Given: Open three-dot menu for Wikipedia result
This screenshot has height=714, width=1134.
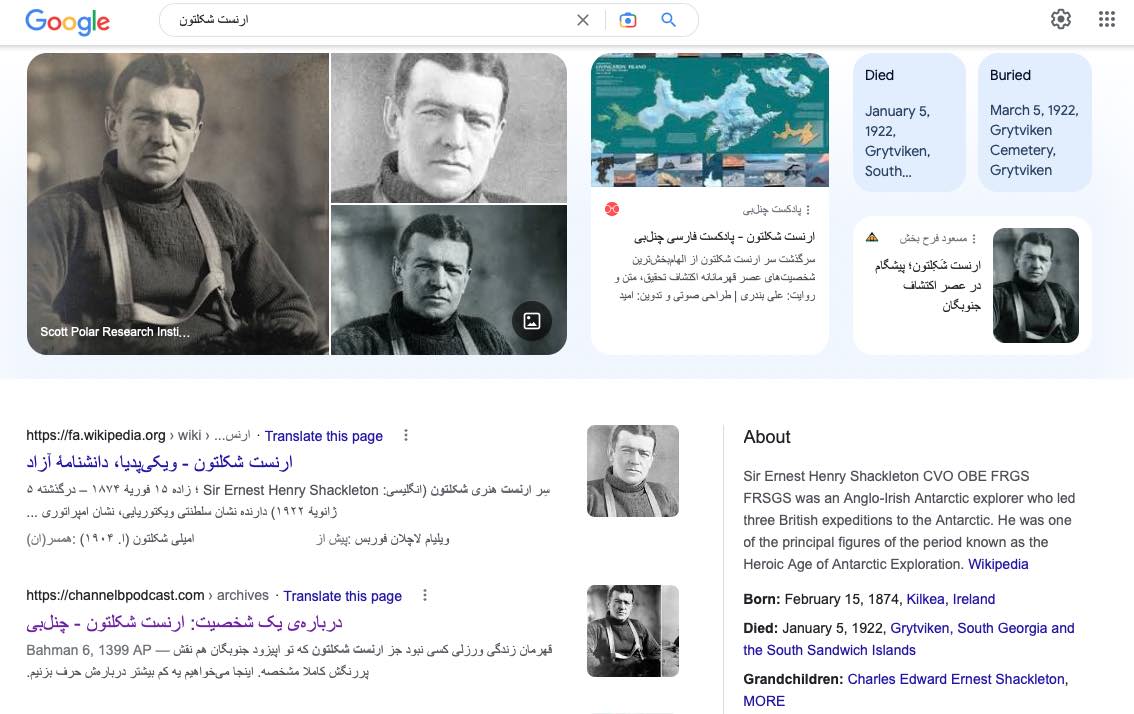Looking at the screenshot, I should pos(406,435).
